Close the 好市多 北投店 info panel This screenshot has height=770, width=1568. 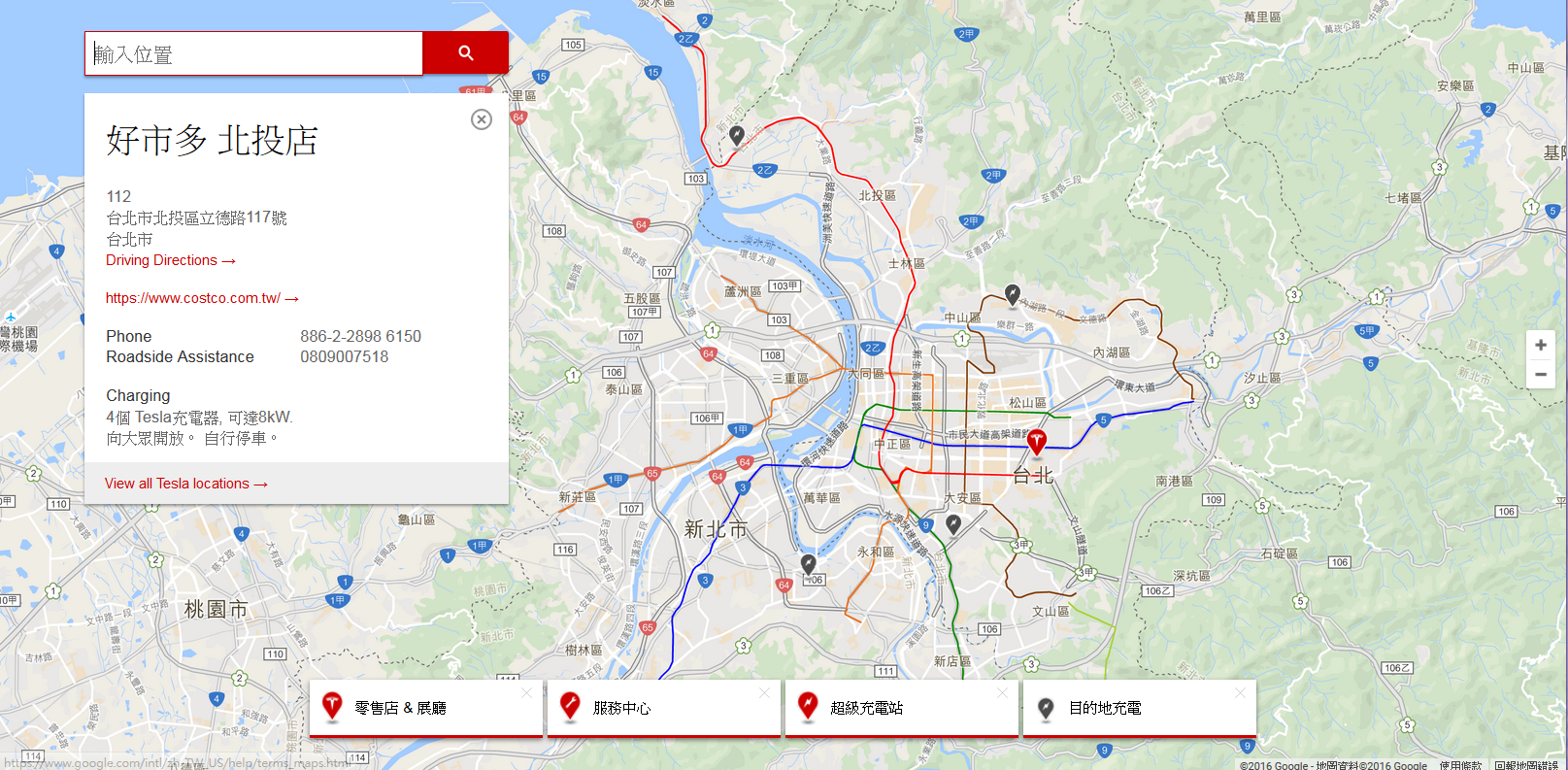[482, 119]
